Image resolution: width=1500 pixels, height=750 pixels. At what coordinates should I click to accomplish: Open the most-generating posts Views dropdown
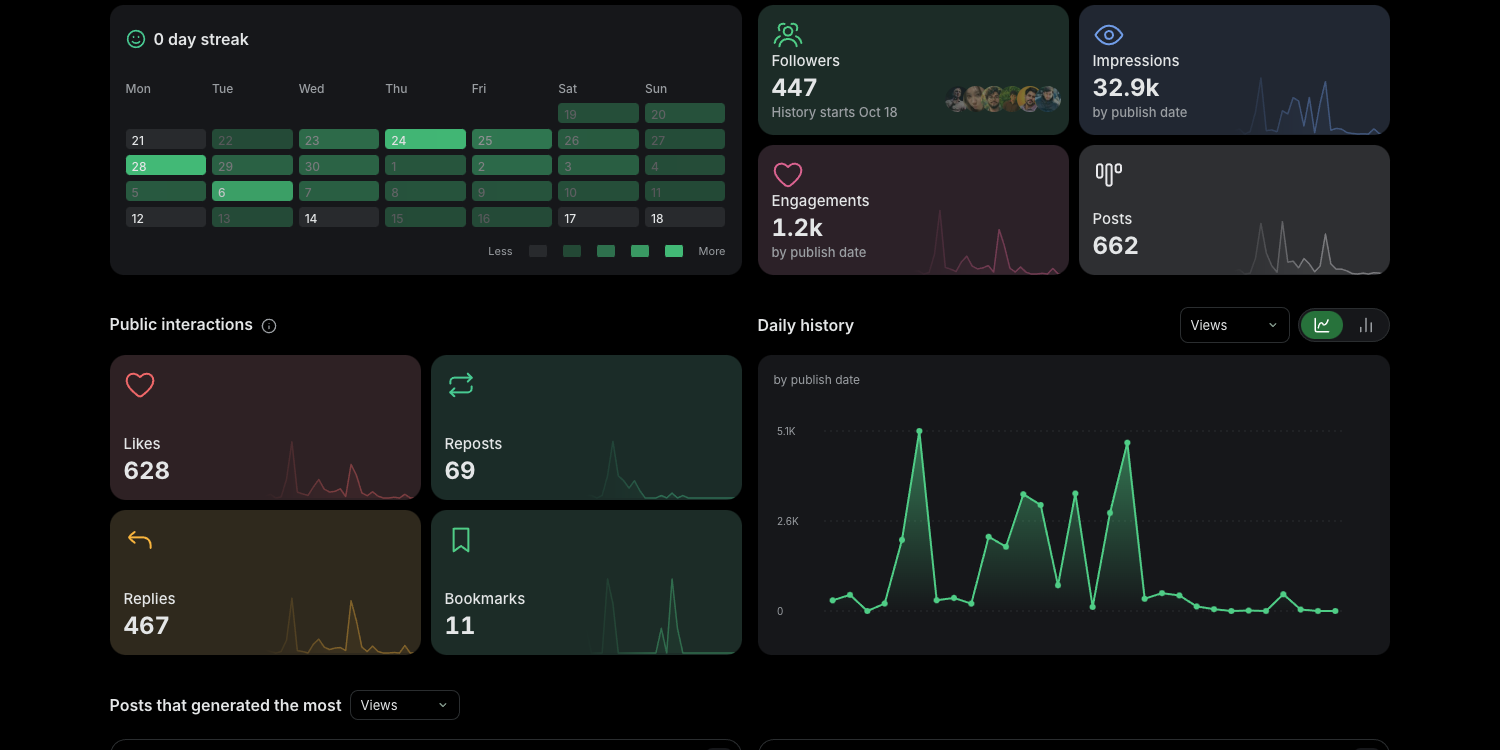tap(405, 705)
